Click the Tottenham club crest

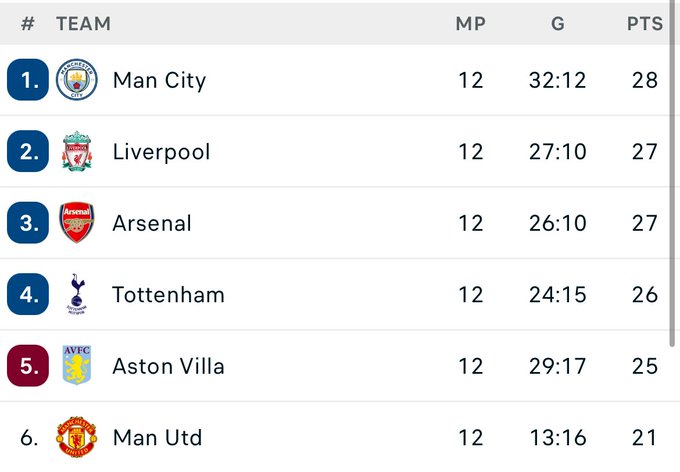pyautogui.click(x=77, y=294)
